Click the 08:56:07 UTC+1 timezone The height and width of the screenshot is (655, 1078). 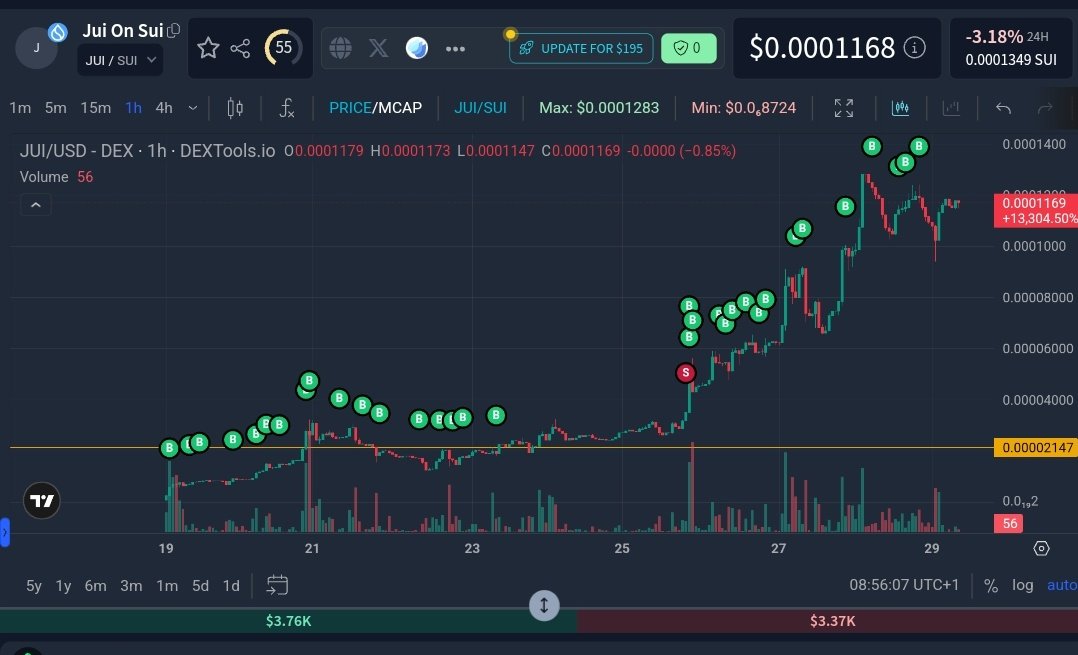click(904, 585)
